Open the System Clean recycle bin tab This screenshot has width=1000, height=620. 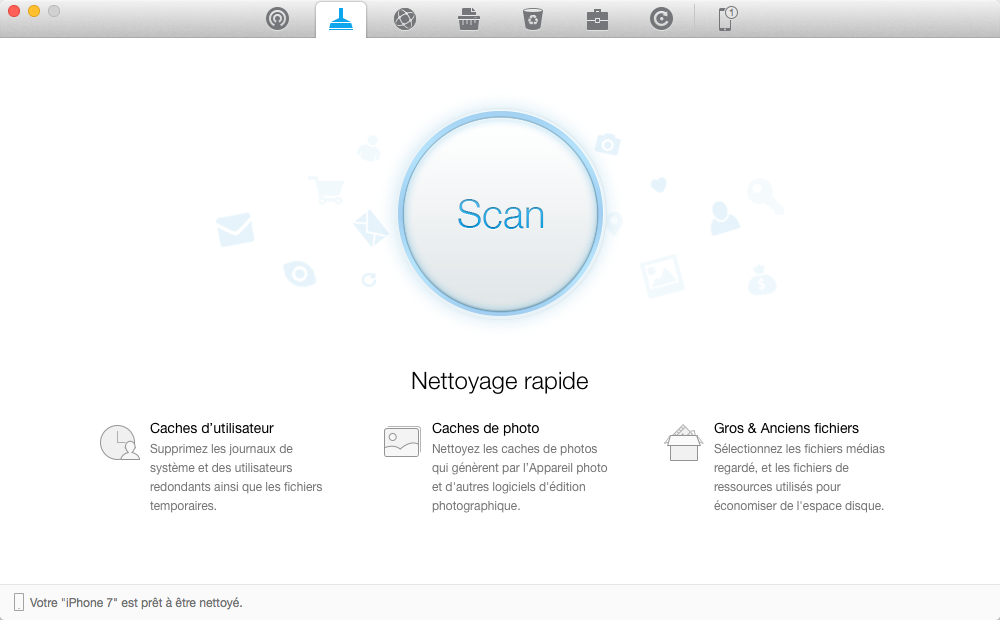pos(533,19)
